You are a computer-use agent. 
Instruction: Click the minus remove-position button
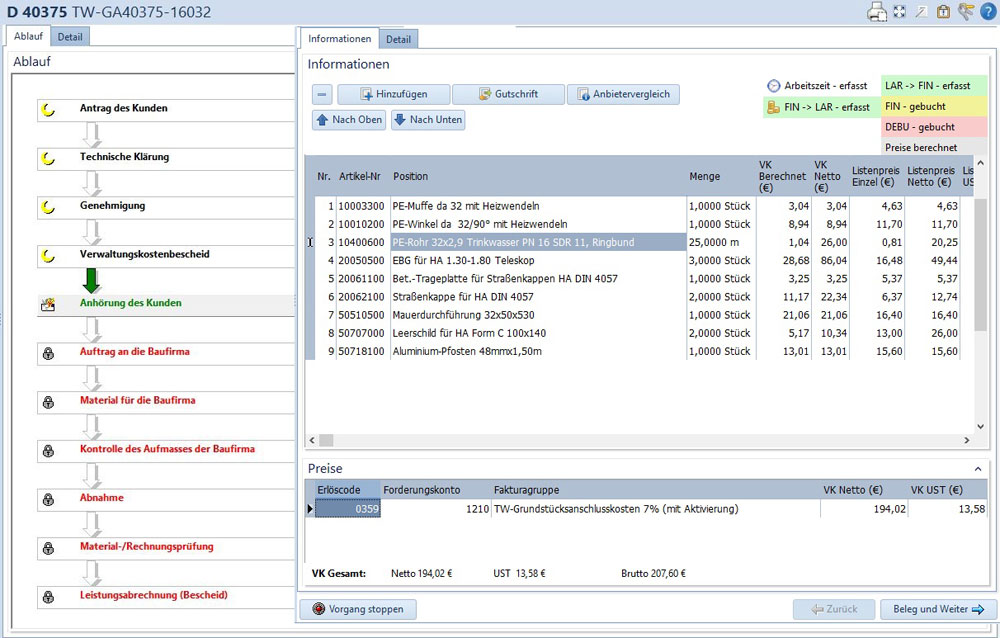click(322, 94)
